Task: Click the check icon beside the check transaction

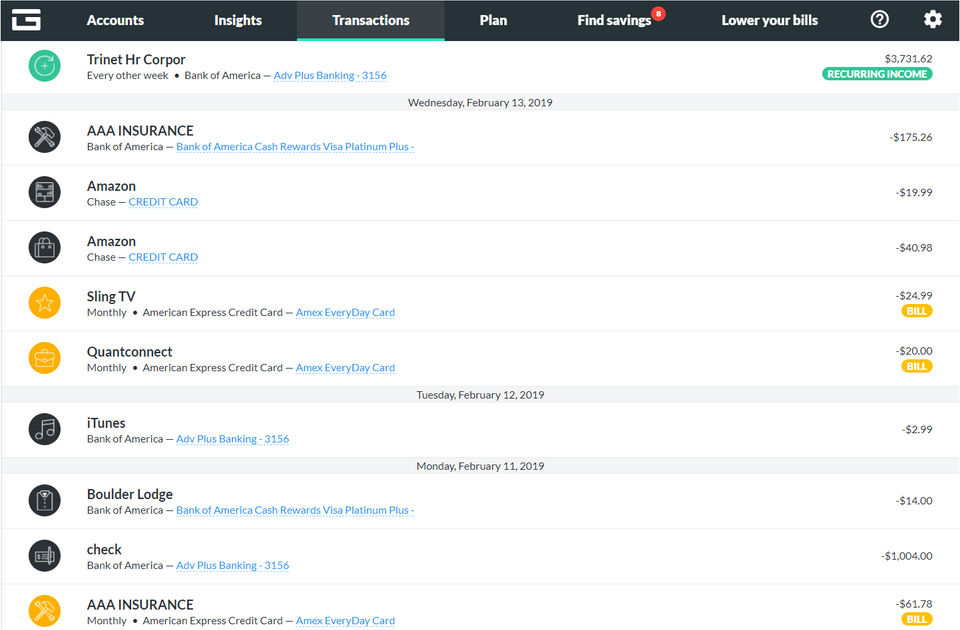Action: (x=45, y=556)
